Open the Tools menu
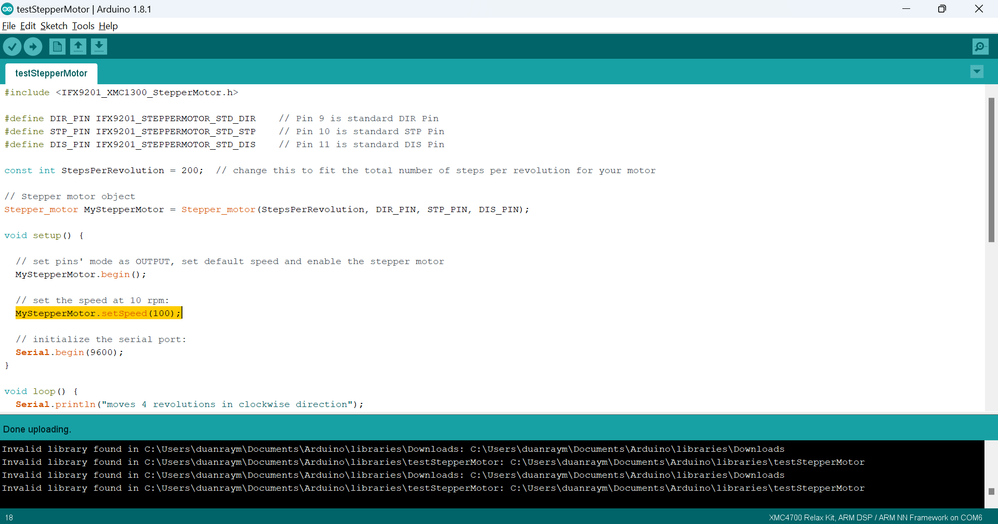The width and height of the screenshot is (998, 524). pos(83,26)
